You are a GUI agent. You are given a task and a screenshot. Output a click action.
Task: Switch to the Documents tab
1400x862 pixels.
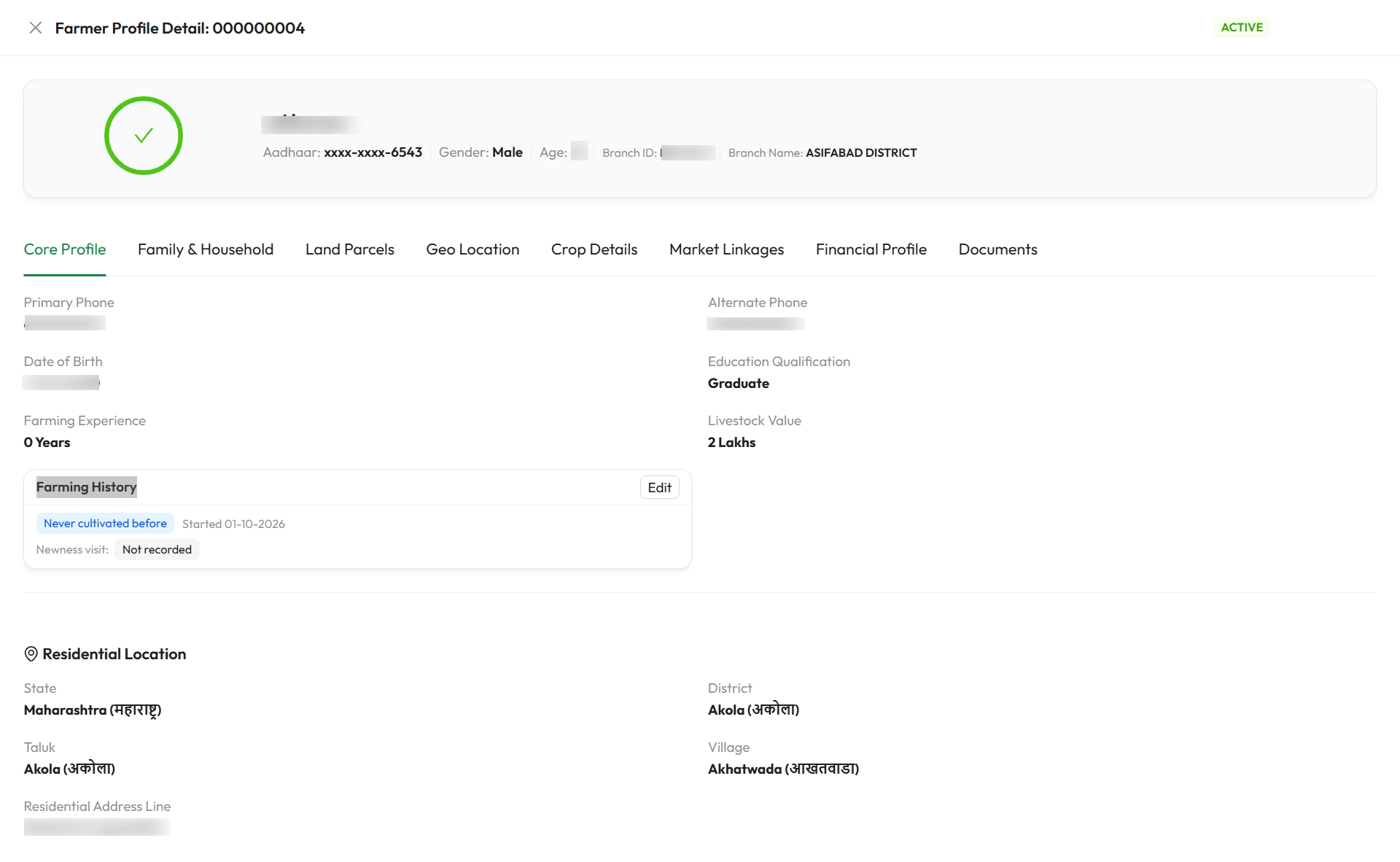[x=997, y=249]
